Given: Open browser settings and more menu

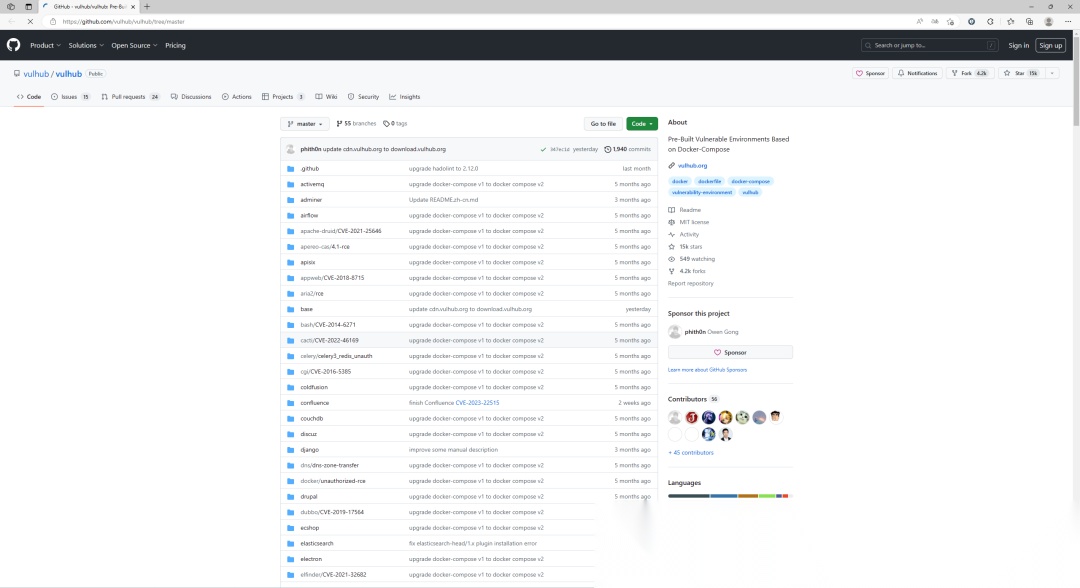Looking at the screenshot, I should [x=1068, y=21].
